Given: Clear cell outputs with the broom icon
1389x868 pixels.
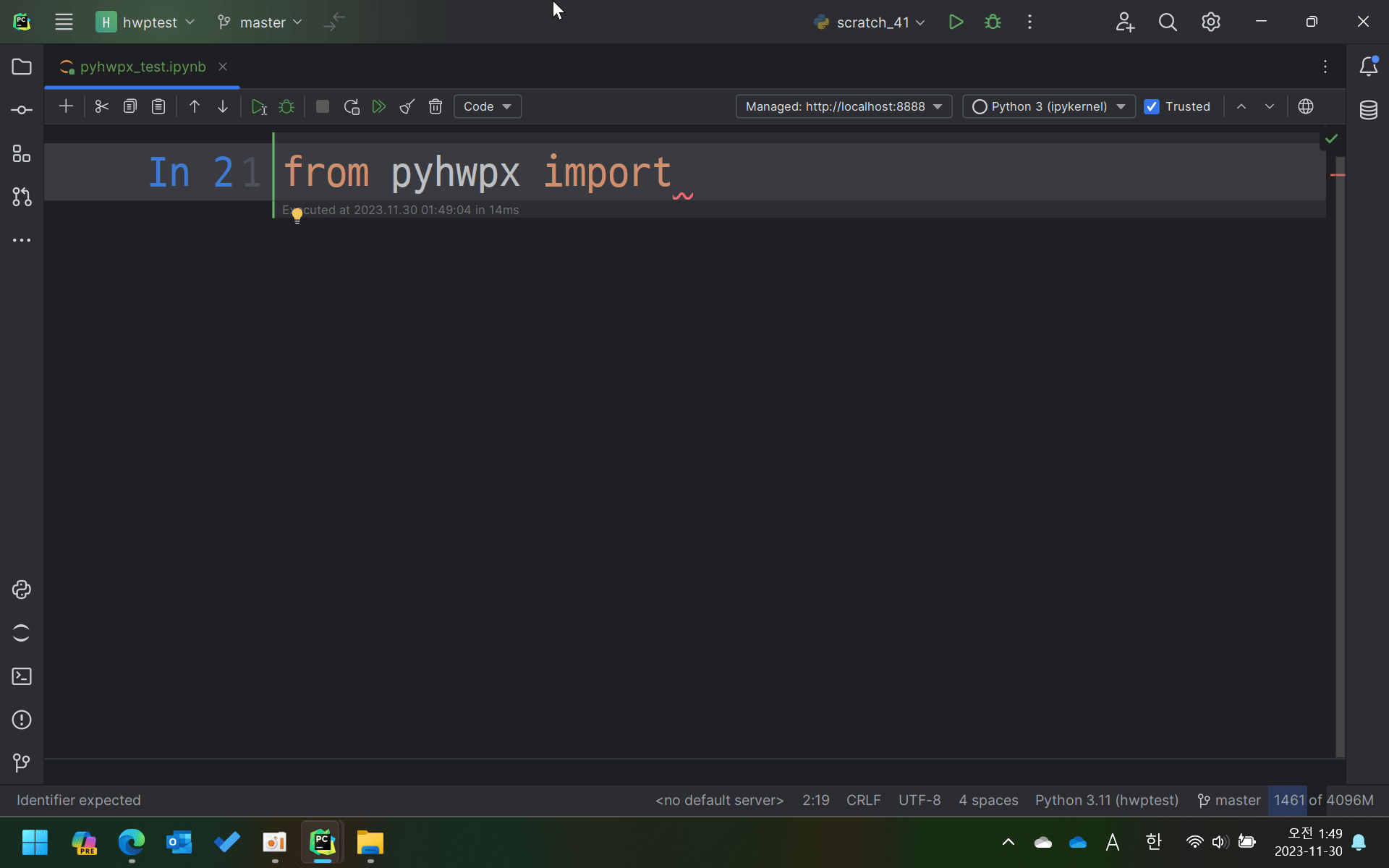Looking at the screenshot, I should [x=407, y=107].
